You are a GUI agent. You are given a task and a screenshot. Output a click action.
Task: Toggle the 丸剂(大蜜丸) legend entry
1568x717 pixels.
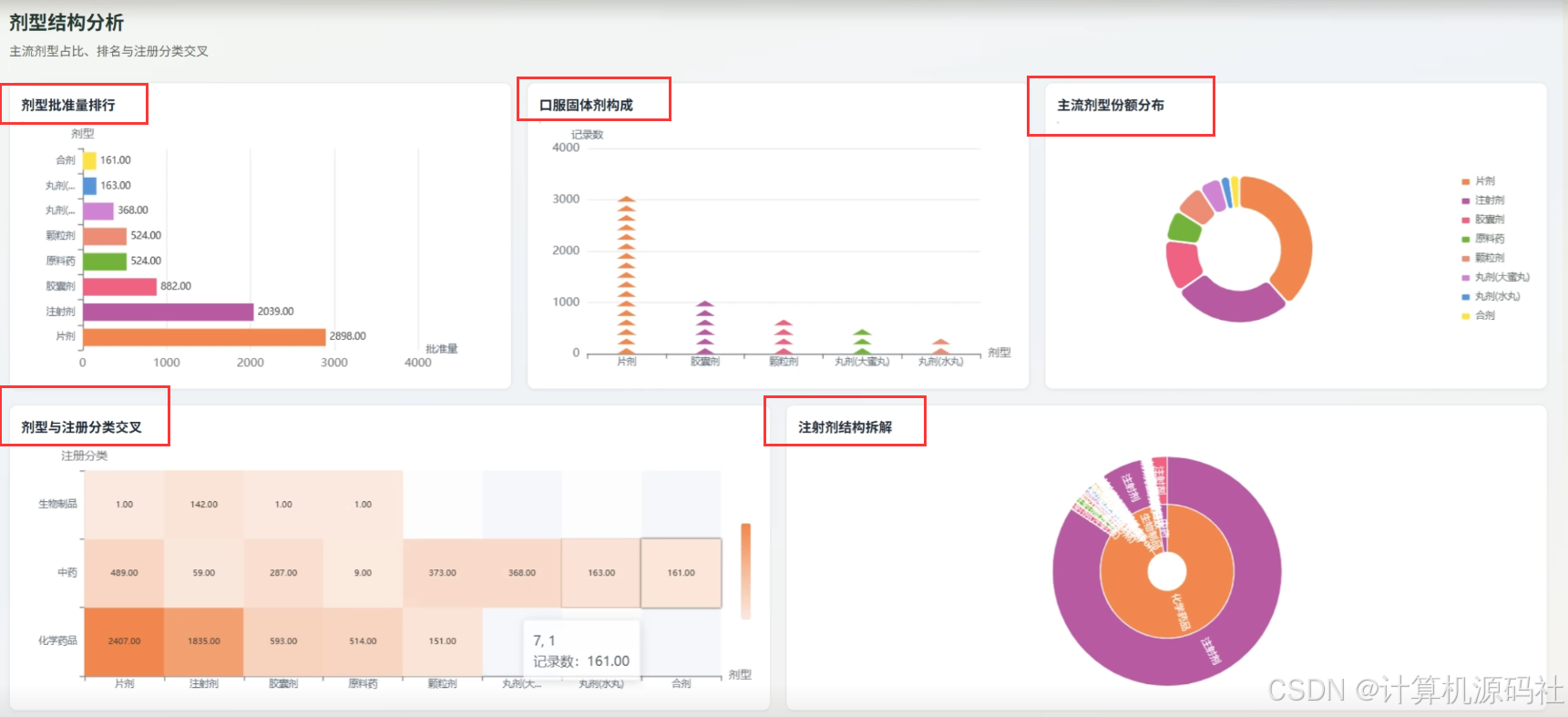[x=1495, y=277]
